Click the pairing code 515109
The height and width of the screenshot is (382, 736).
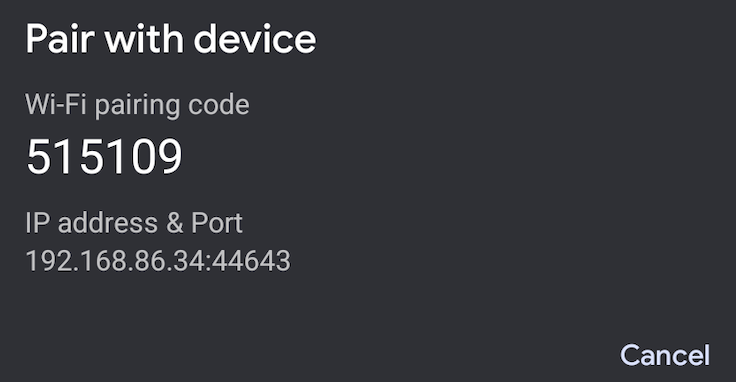click(x=104, y=157)
